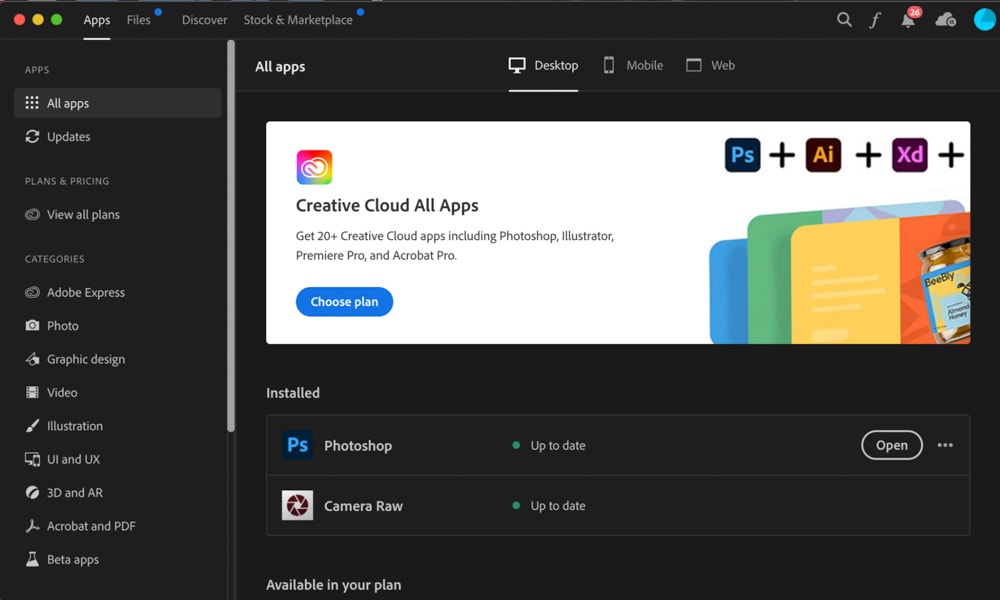The width and height of the screenshot is (1000, 600).
Task: Select Updates in the sidebar
Action: pos(68,137)
